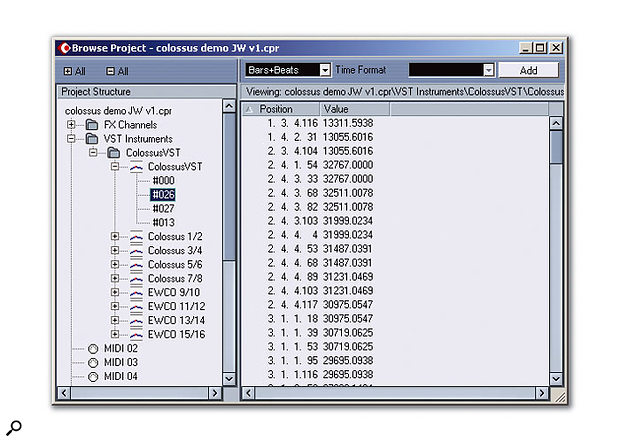Viewport: 620px width, 442px height.
Task: Select event at position 1. 4. 2. 31
Action: tap(293, 137)
